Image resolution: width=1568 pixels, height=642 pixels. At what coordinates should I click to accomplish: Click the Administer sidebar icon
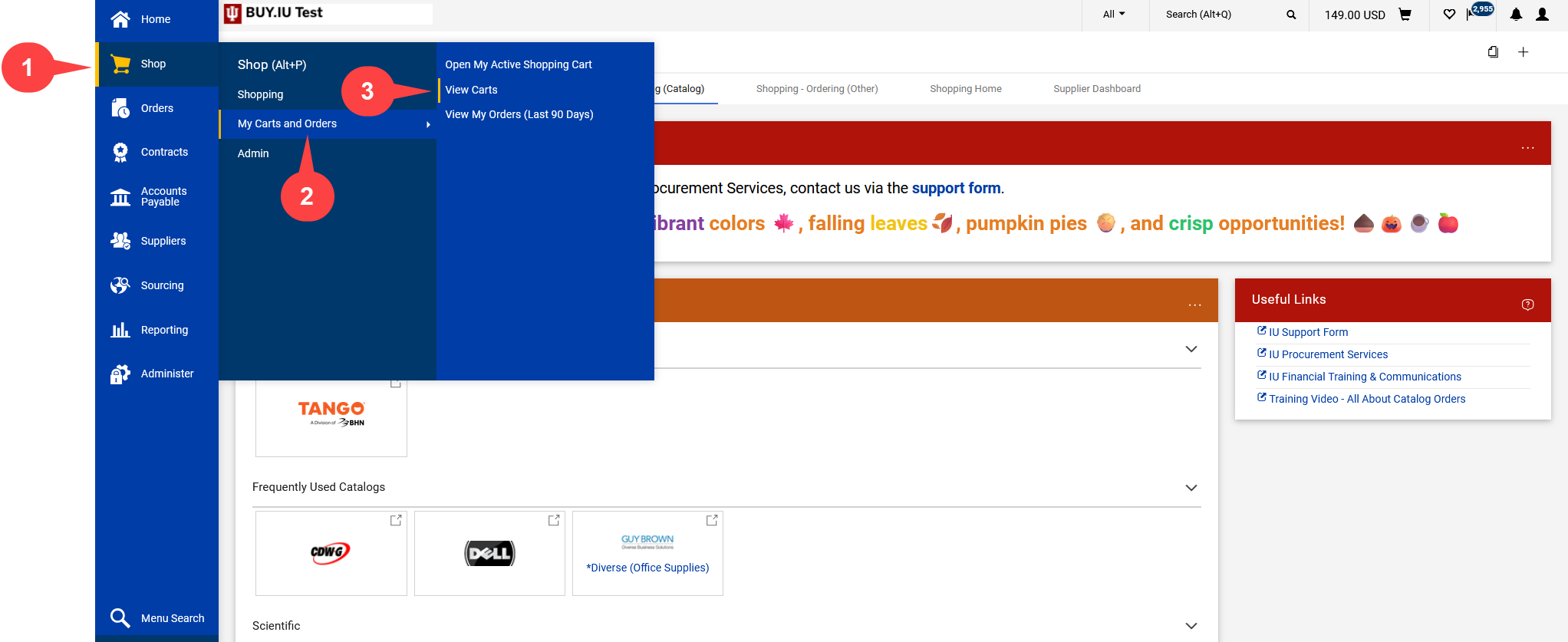[120, 374]
